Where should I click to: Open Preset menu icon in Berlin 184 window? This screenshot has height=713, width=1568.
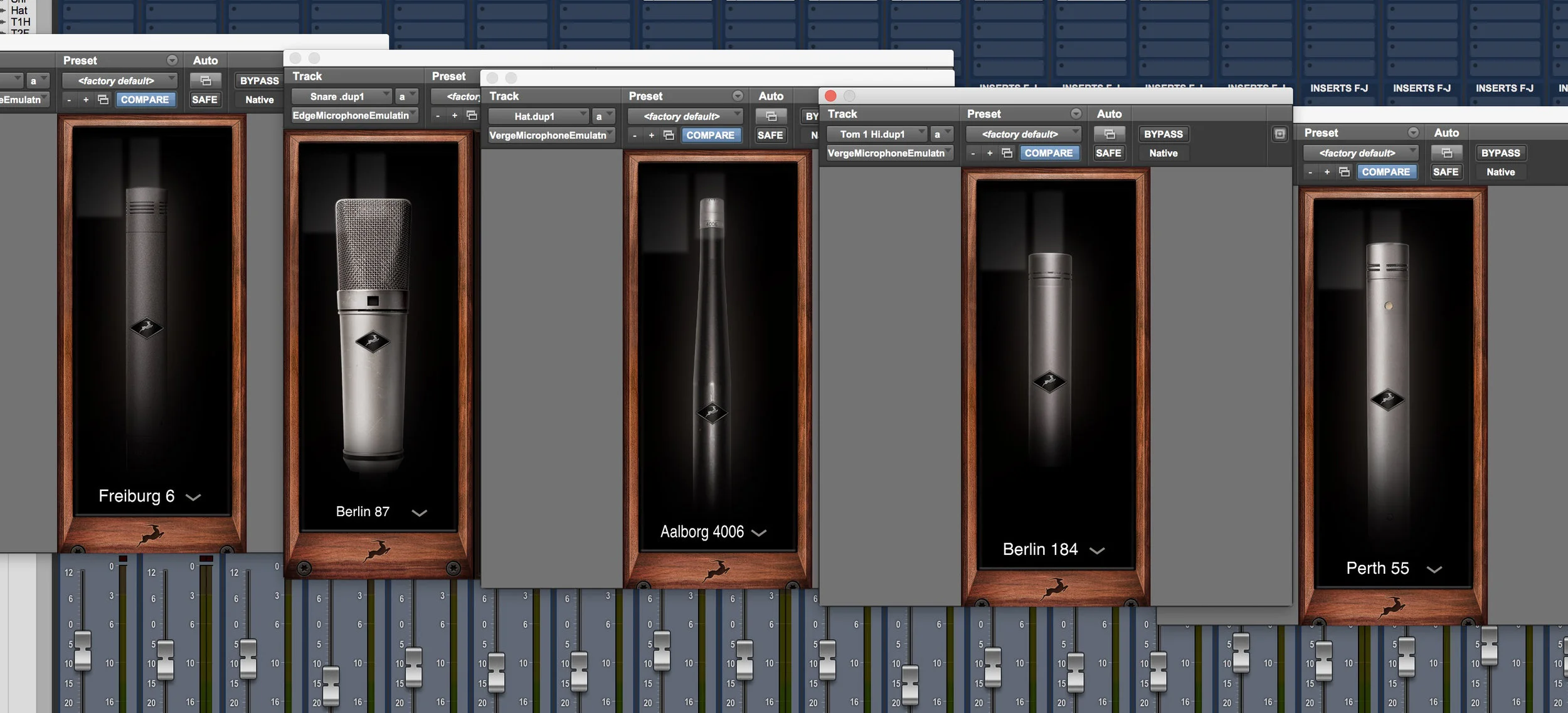pos(1076,114)
